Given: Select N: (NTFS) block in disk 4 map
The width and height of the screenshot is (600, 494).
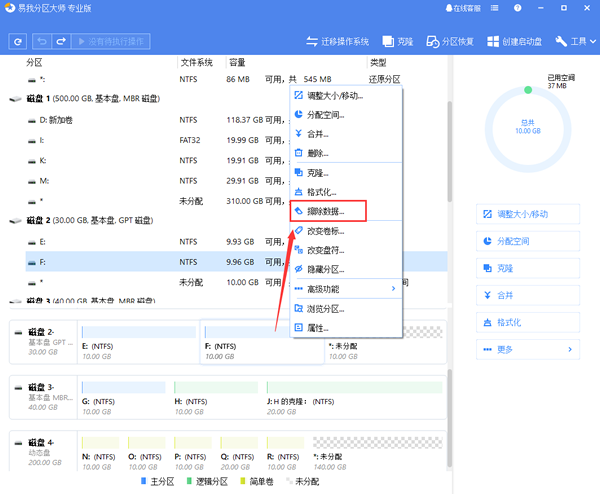Looking at the screenshot, I should point(99,453).
